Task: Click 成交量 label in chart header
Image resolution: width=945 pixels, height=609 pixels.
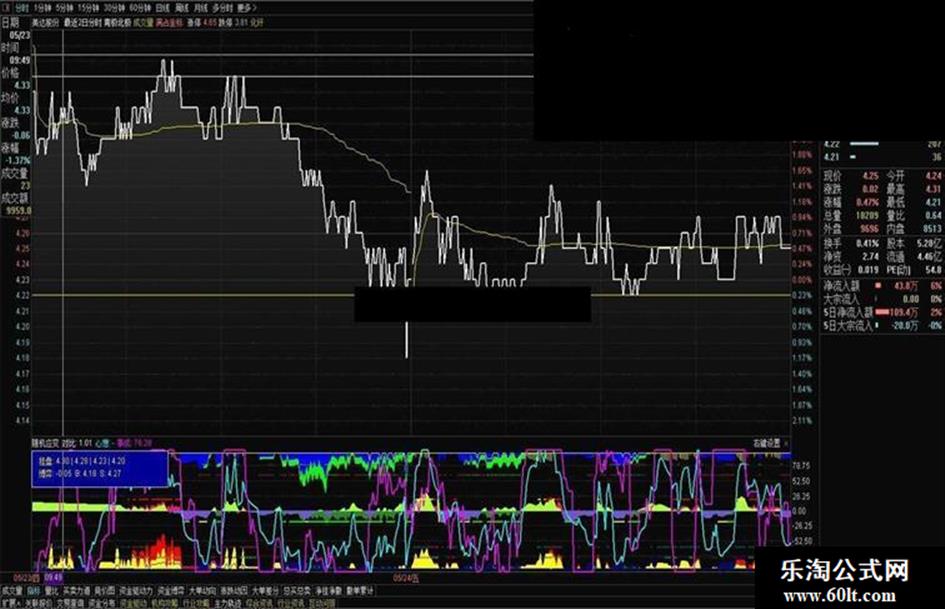Action: [x=143, y=22]
